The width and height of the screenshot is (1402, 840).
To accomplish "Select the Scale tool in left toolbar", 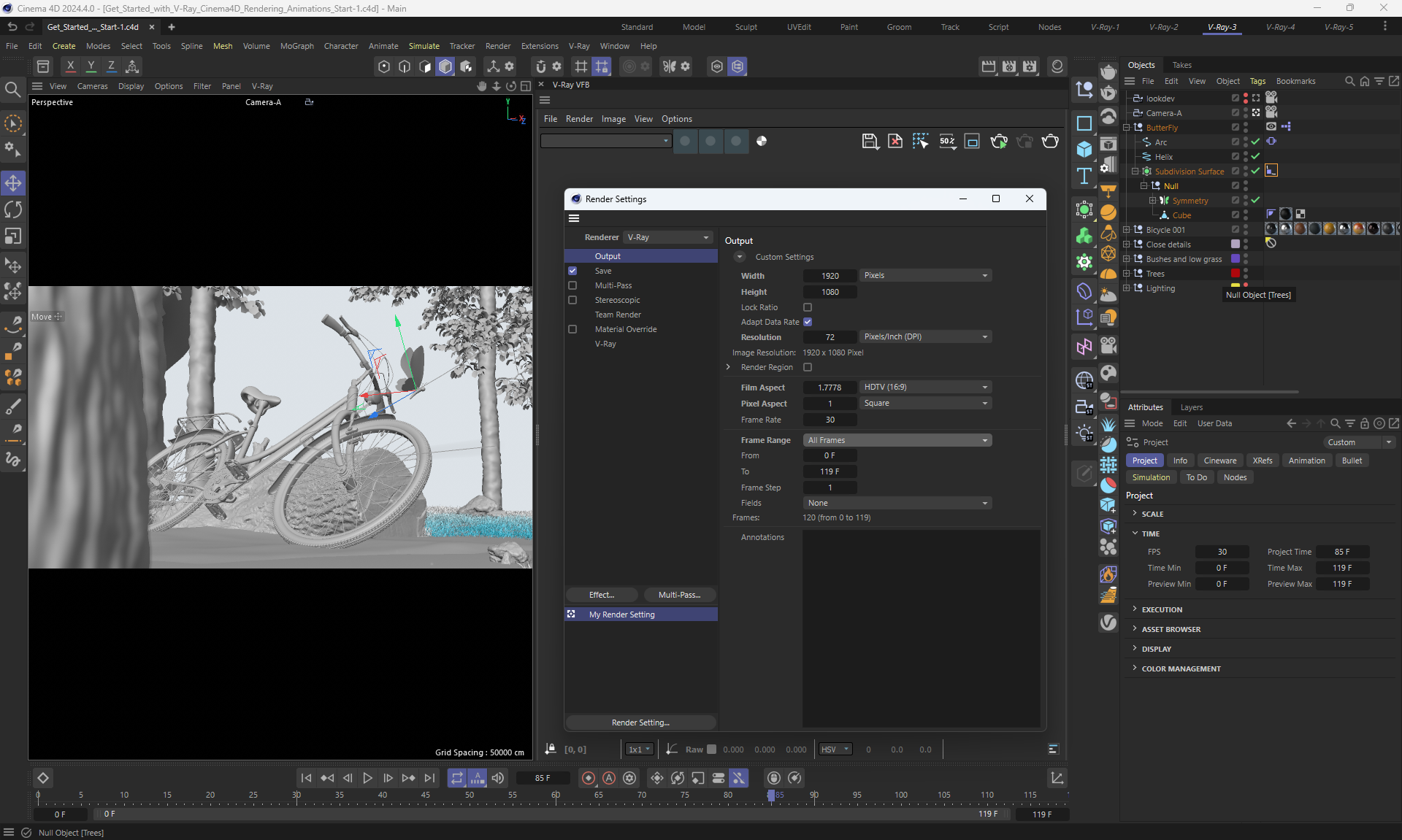I will click(x=13, y=236).
